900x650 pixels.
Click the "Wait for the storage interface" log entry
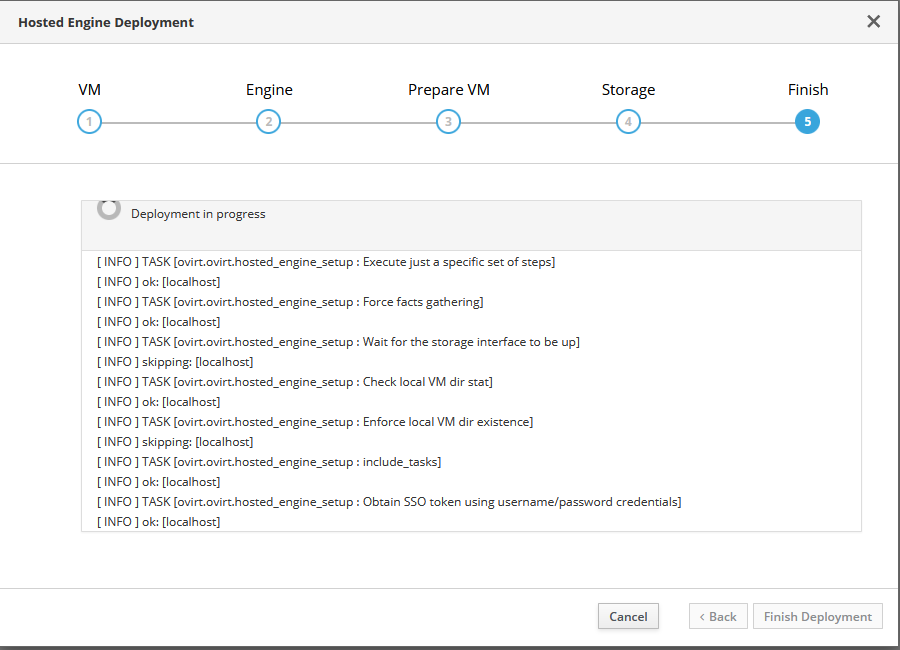pos(338,342)
